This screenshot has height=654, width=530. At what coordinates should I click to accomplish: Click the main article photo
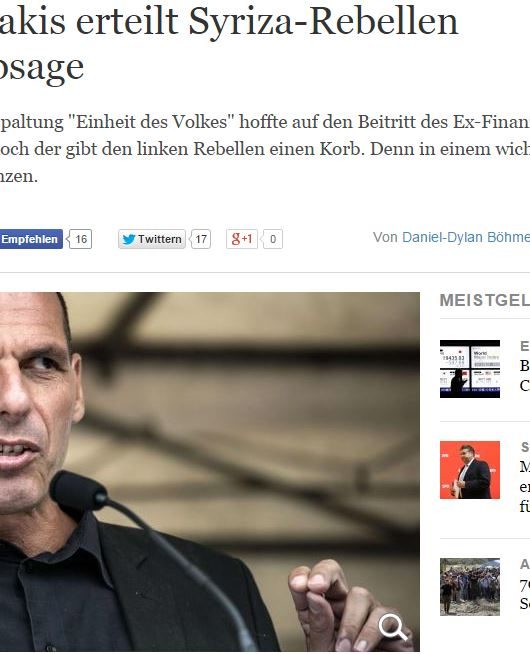pos(210,471)
